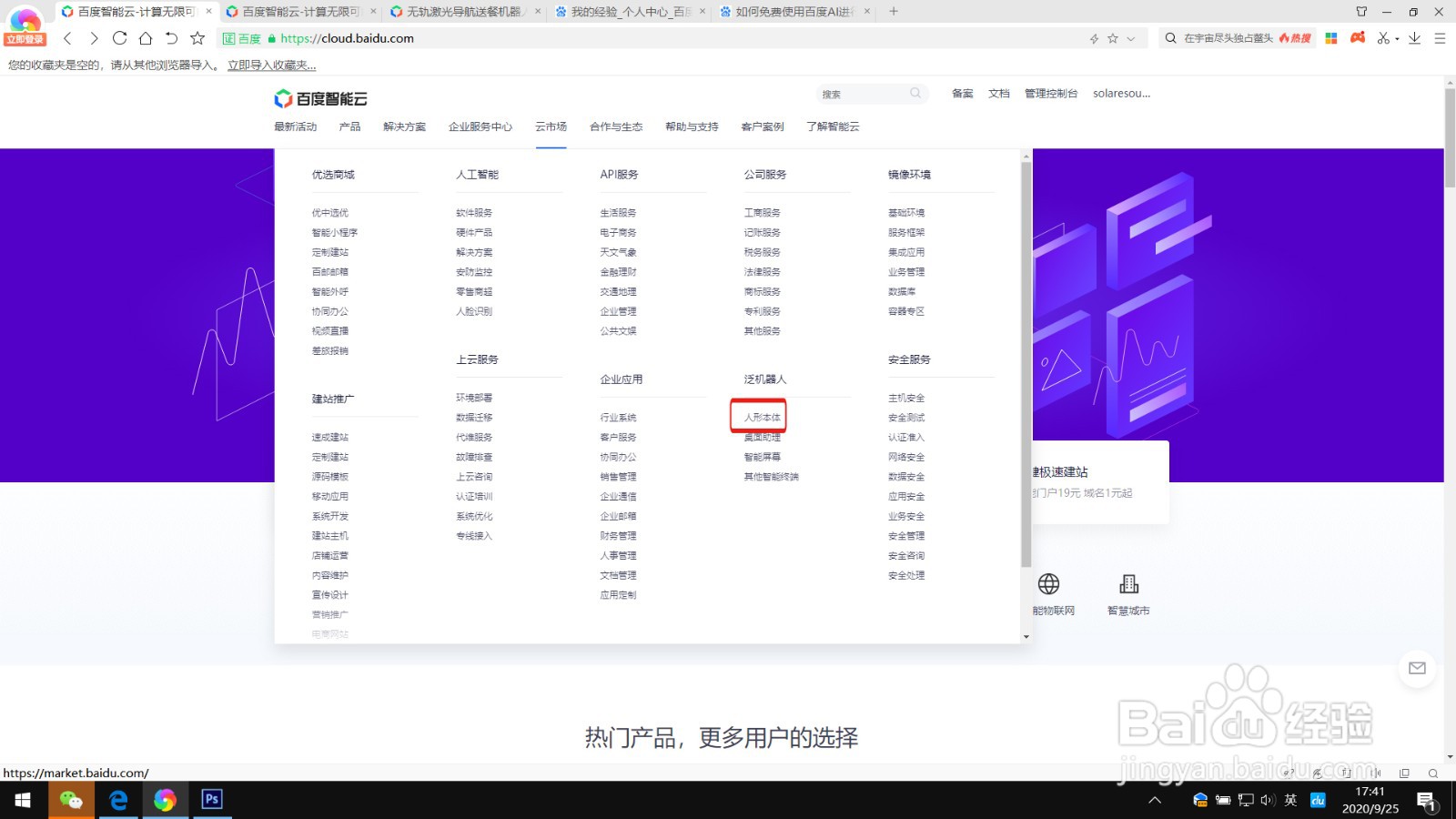Open Windows notification center icon

1426,801
